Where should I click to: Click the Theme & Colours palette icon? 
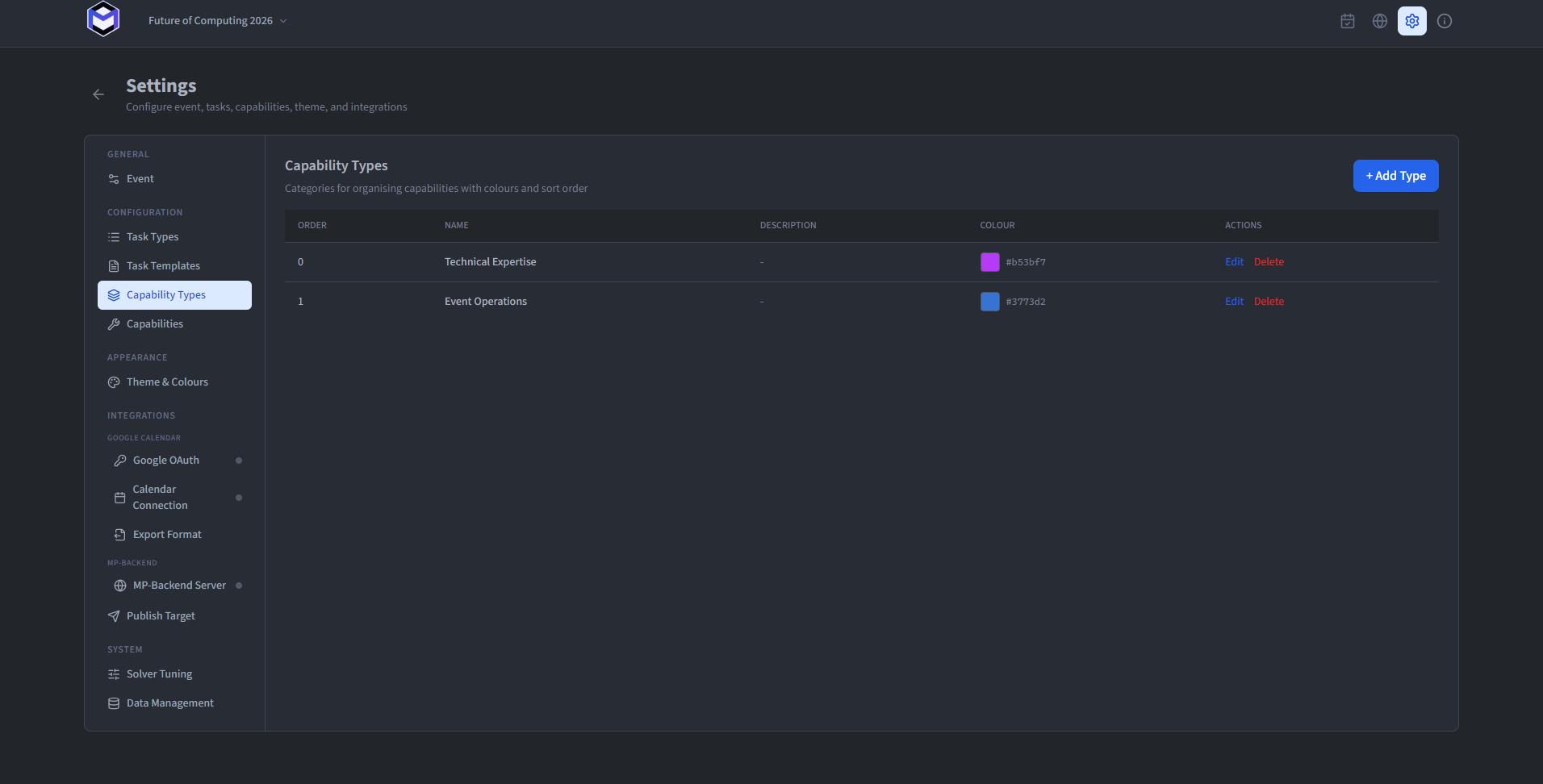(x=114, y=382)
